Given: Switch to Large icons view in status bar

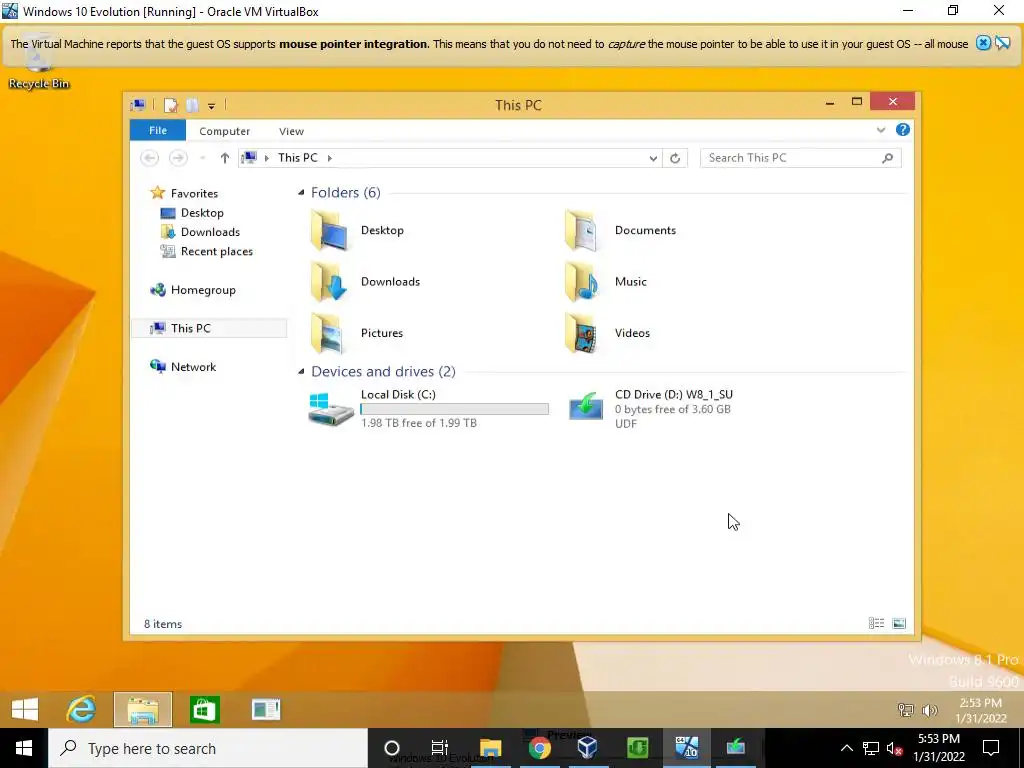Looking at the screenshot, I should click(899, 624).
